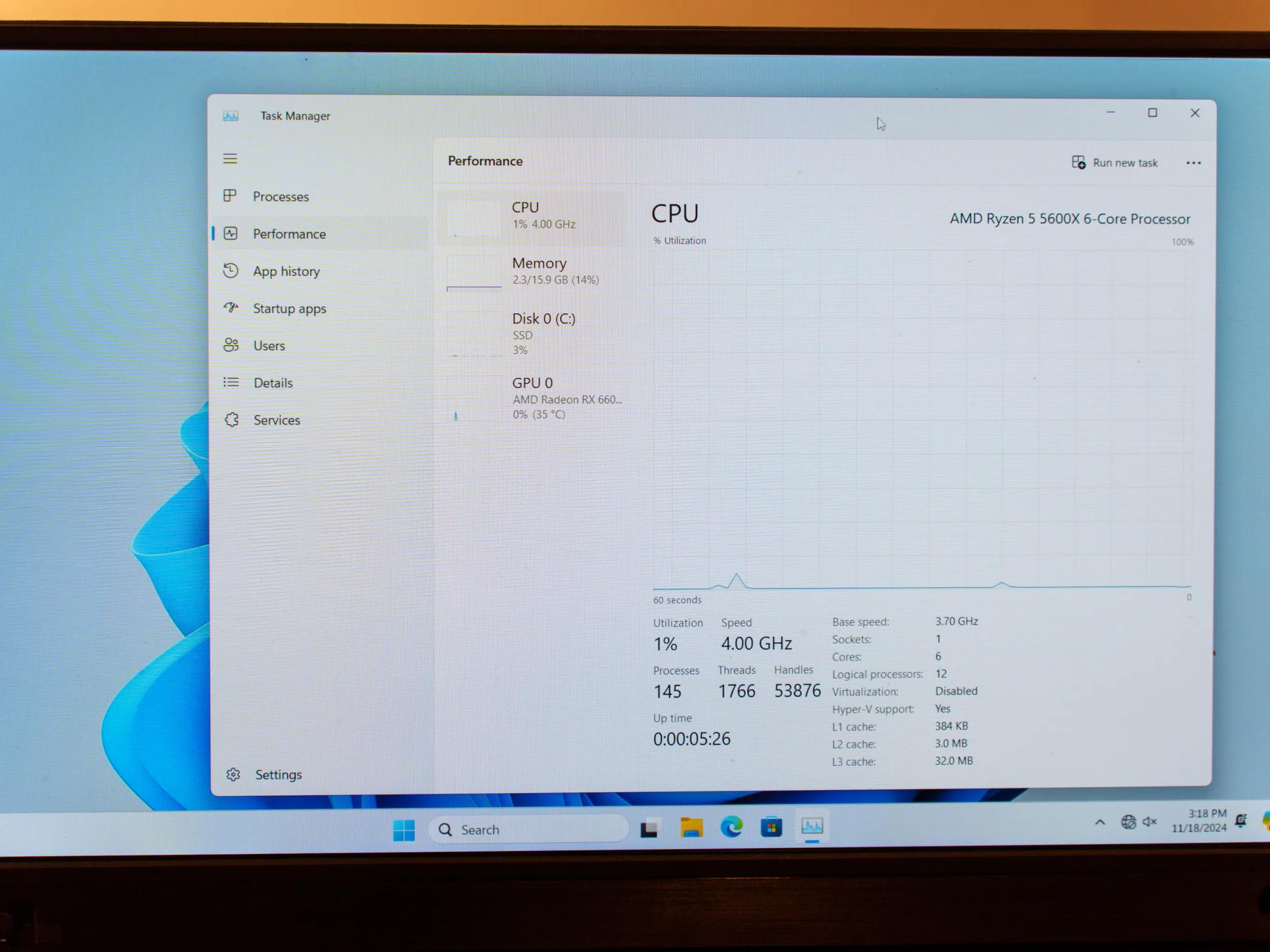Open the Details page
1270x952 pixels.
click(273, 383)
